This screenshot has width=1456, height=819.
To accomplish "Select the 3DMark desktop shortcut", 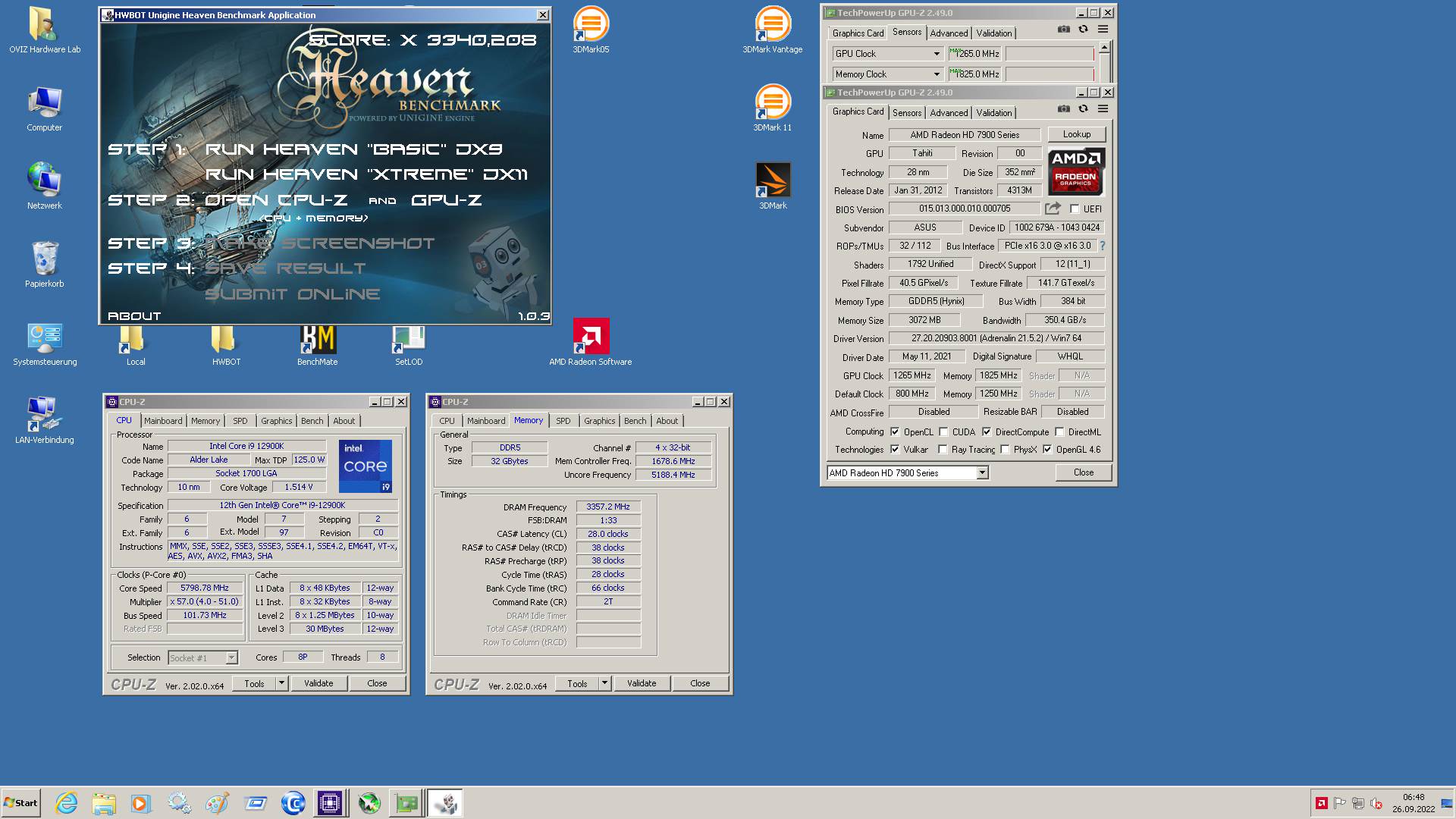I will pos(773,186).
